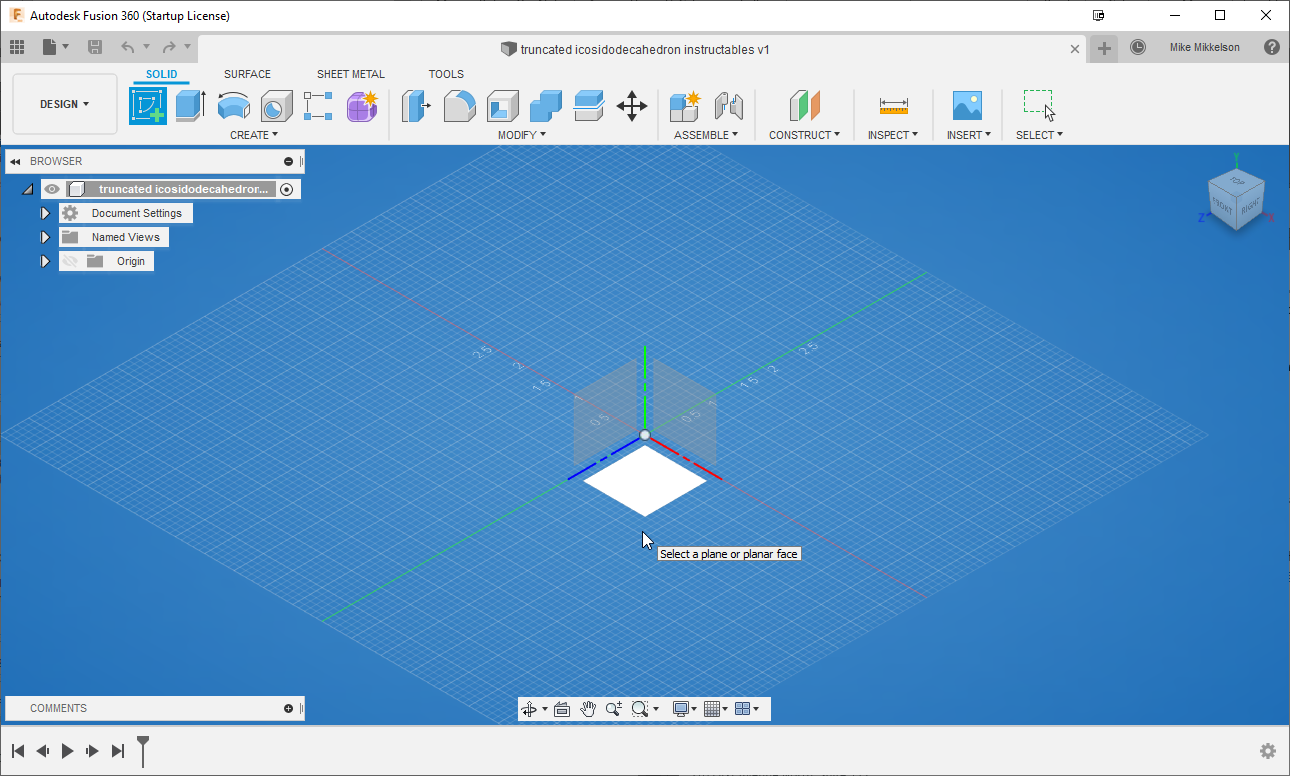Open the CREATE dropdown menu
This screenshot has height=776, width=1290.
253,134
